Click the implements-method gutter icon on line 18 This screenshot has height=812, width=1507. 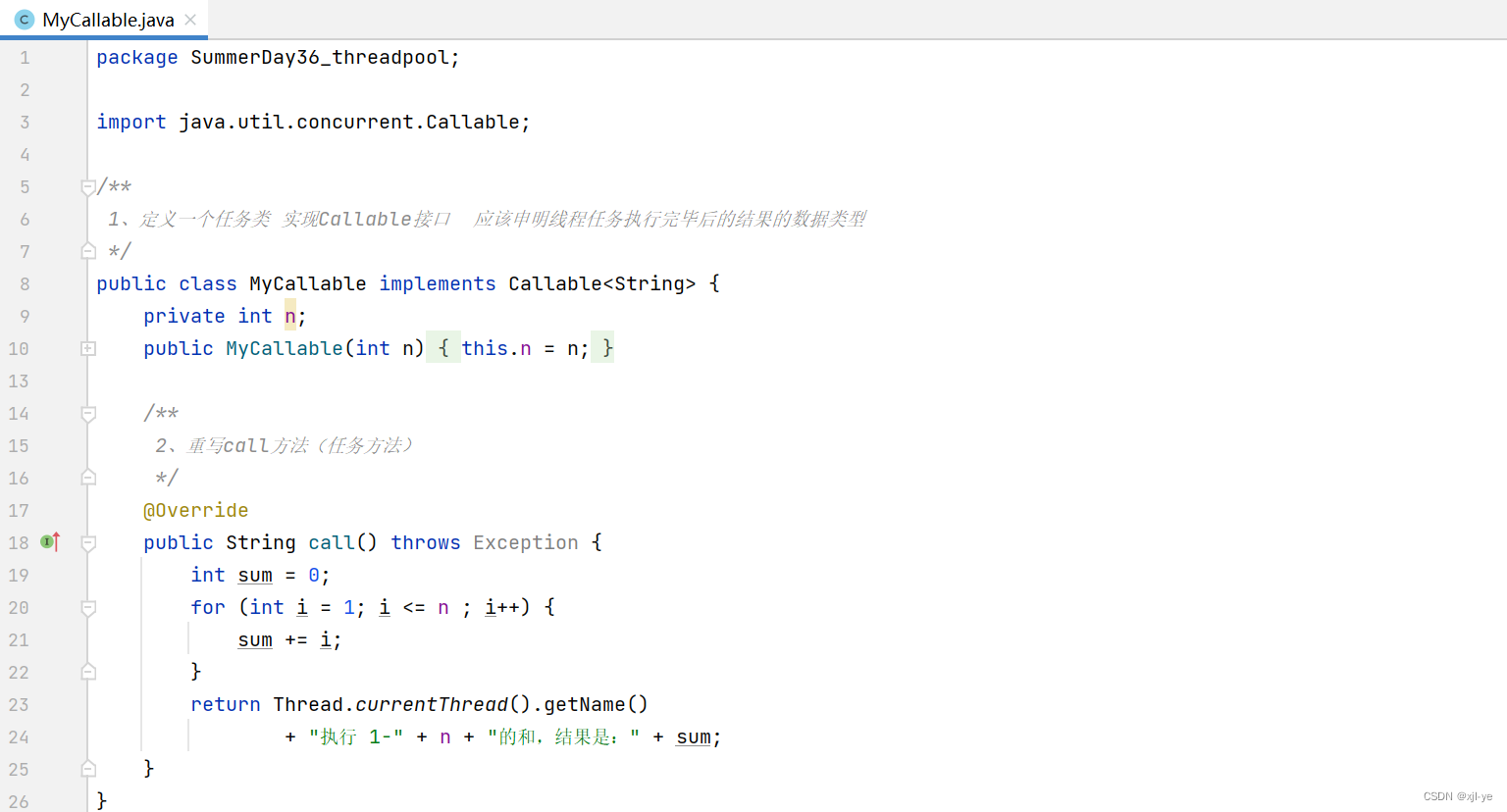(50, 541)
